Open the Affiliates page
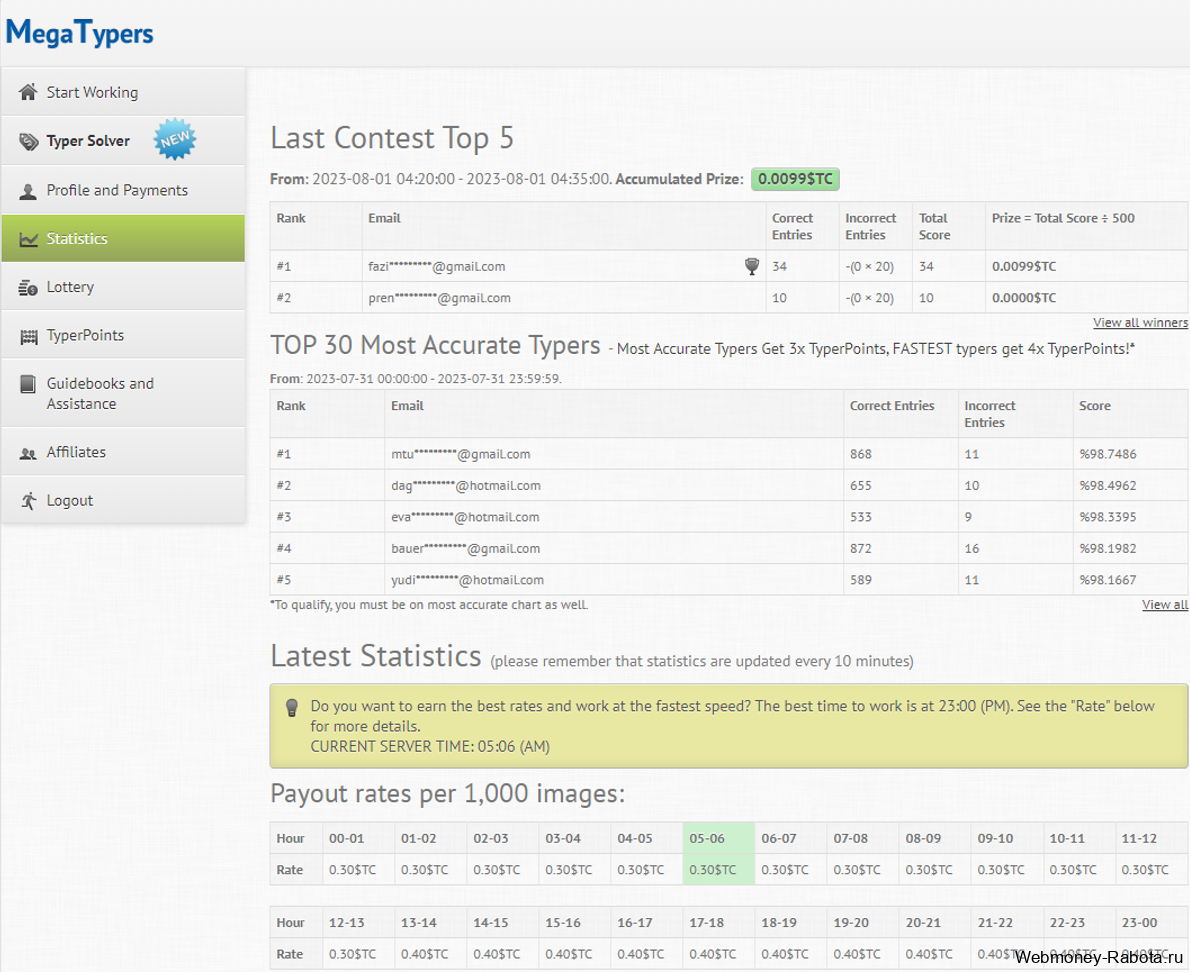Image resolution: width=1190 pixels, height=973 pixels. tap(123, 452)
